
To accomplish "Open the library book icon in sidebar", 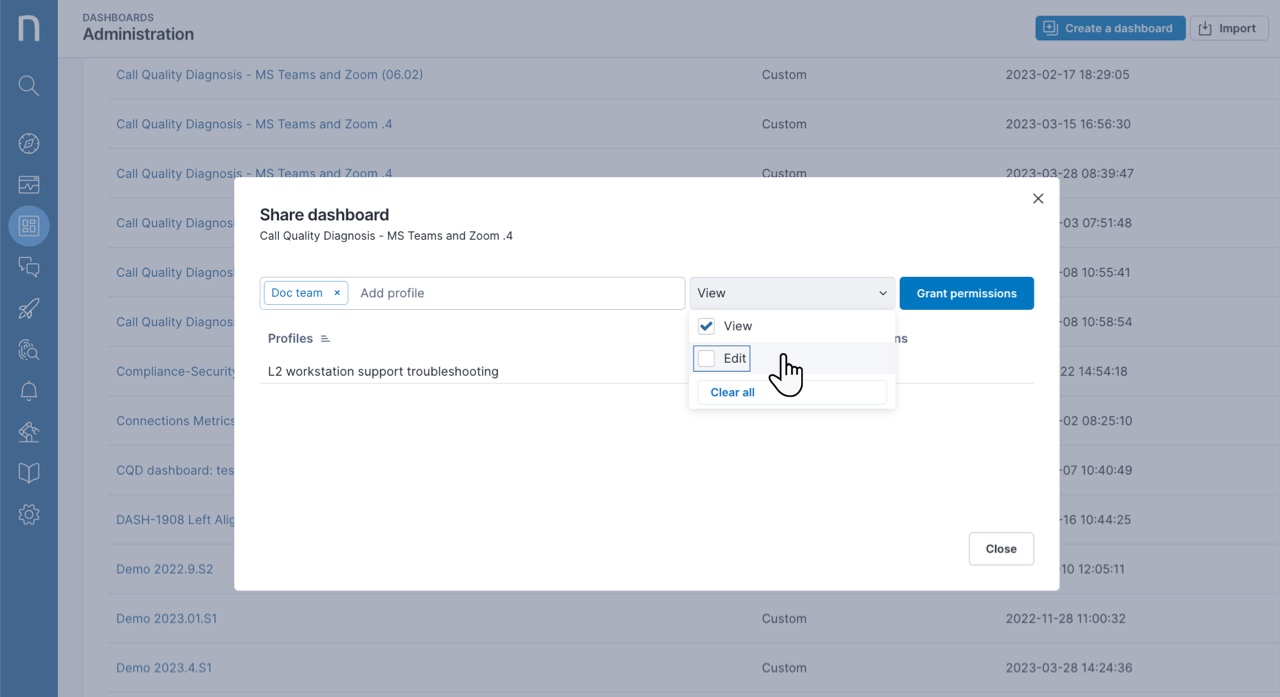I will pos(29,473).
